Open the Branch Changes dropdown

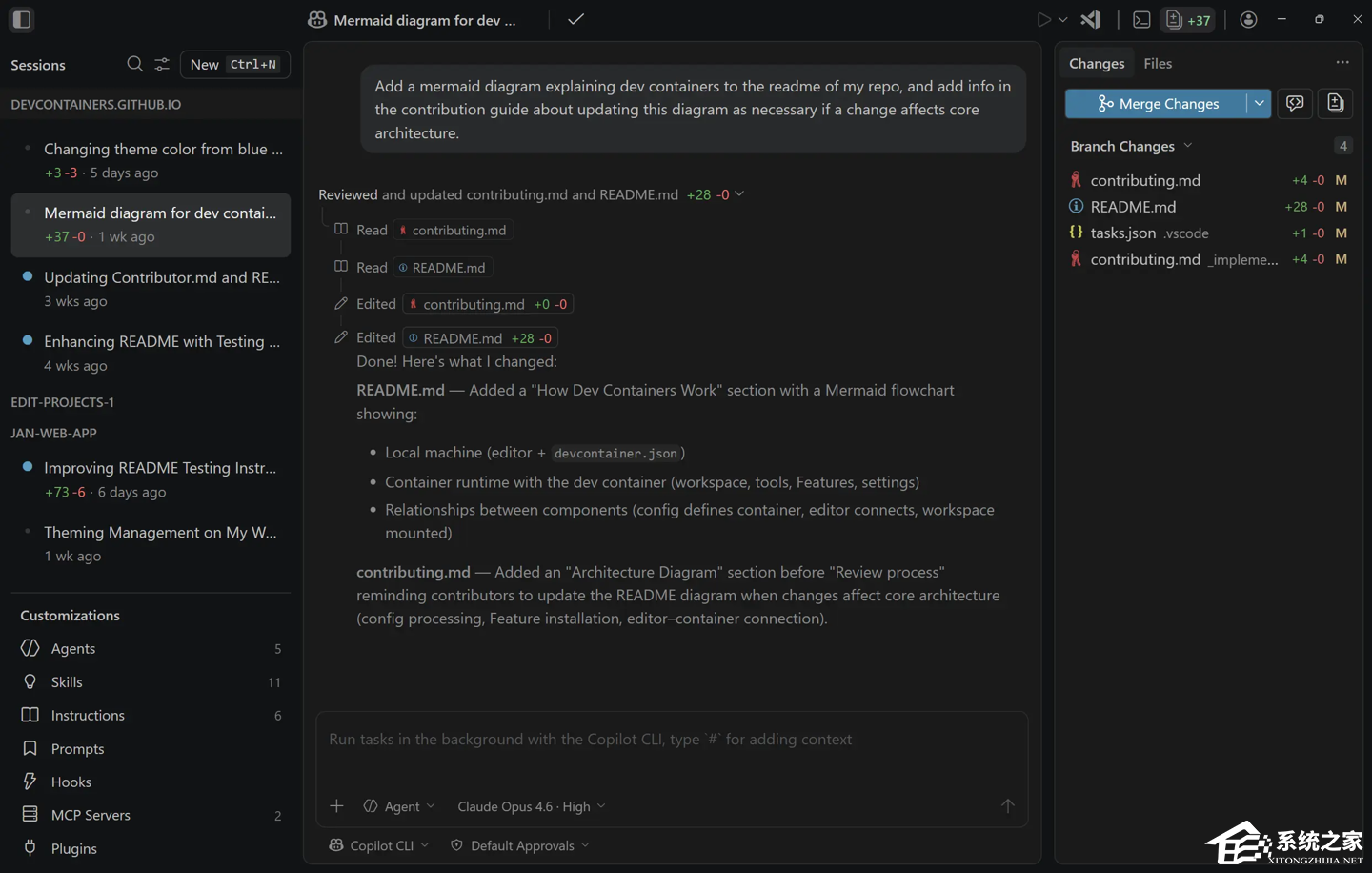1132,146
